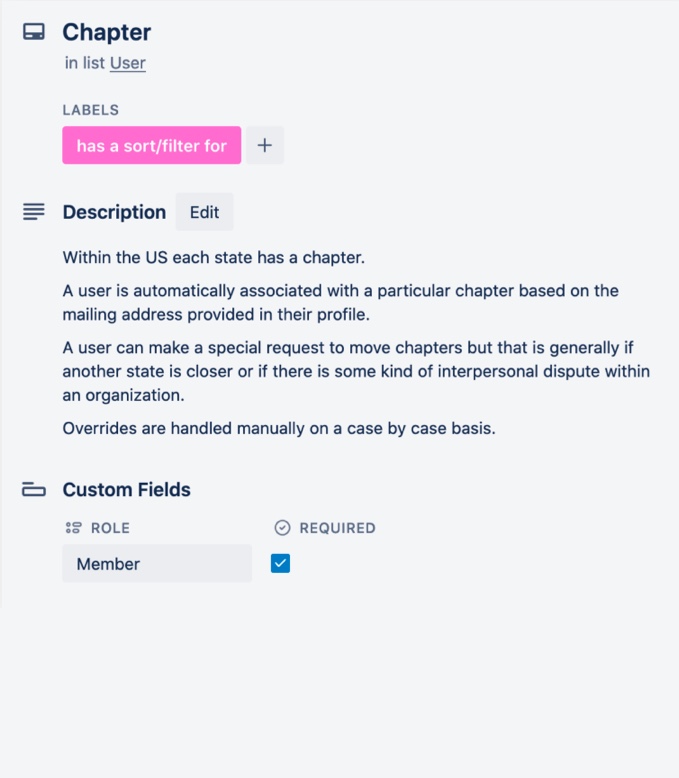This screenshot has height=778, width=679.
Task: Follow the User list link
Action: [128, 63]
